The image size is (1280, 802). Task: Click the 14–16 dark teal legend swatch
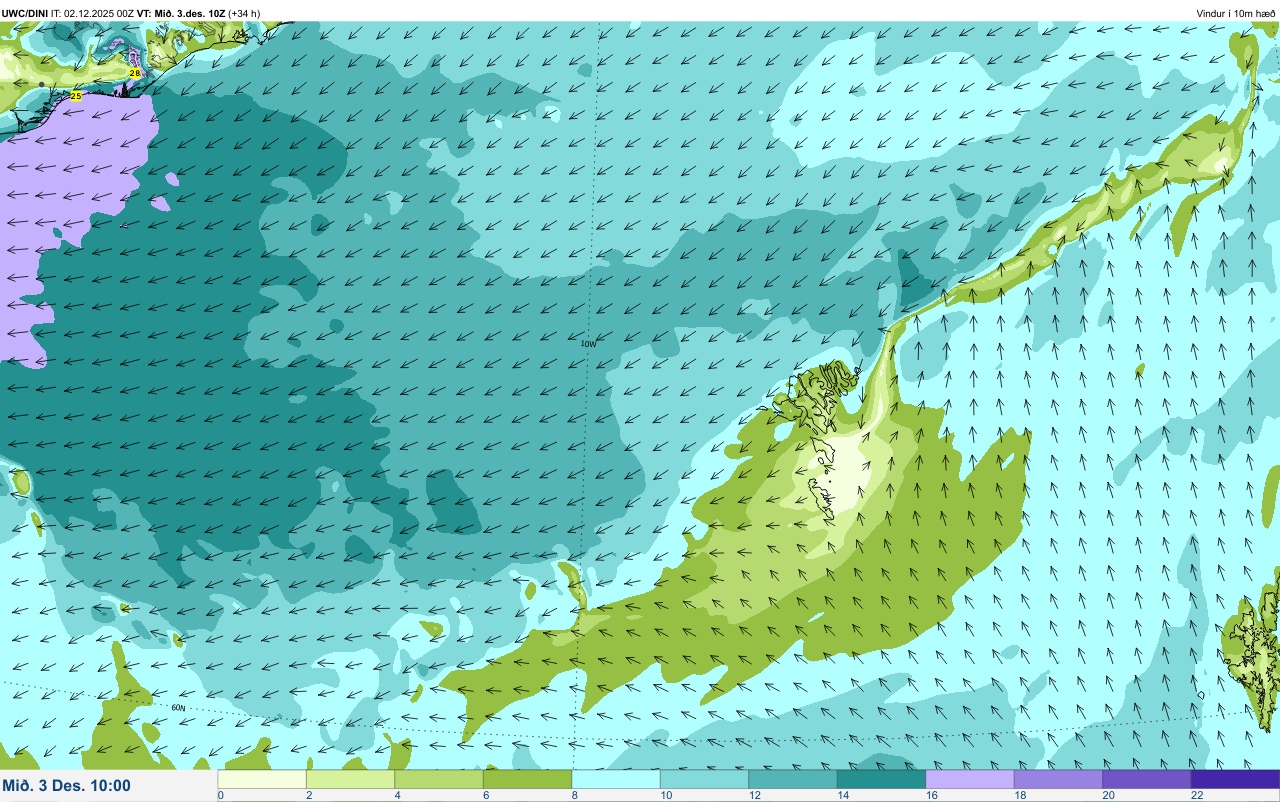coord(881,779)
